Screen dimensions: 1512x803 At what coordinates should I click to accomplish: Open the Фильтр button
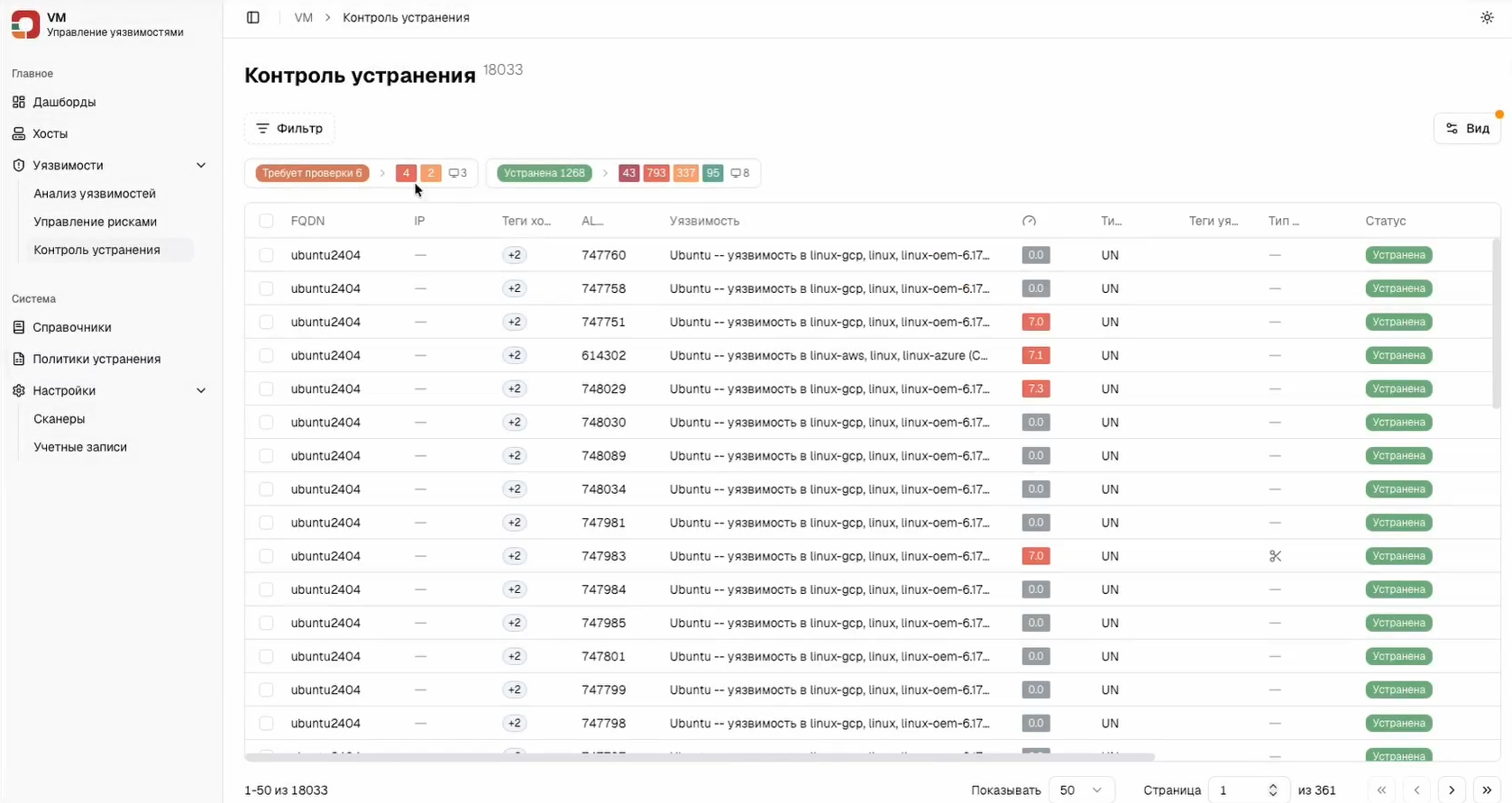[x=289, y=128]
